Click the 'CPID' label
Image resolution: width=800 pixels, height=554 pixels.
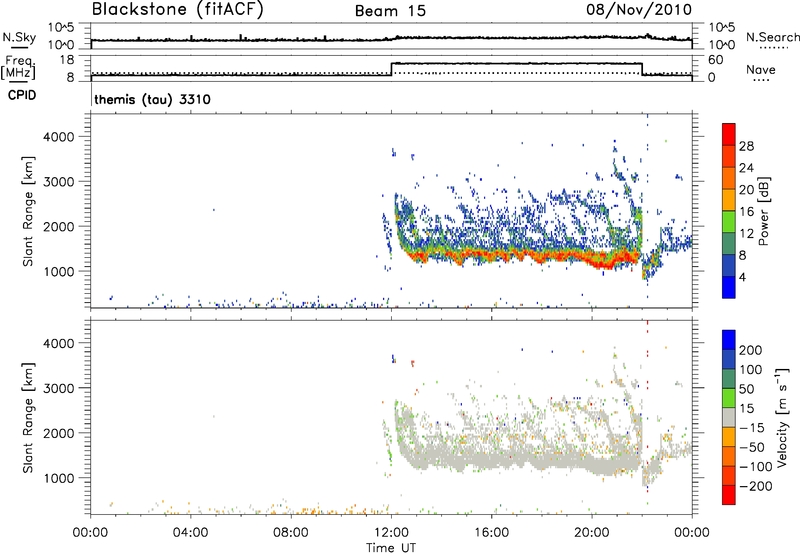(22, 95)
